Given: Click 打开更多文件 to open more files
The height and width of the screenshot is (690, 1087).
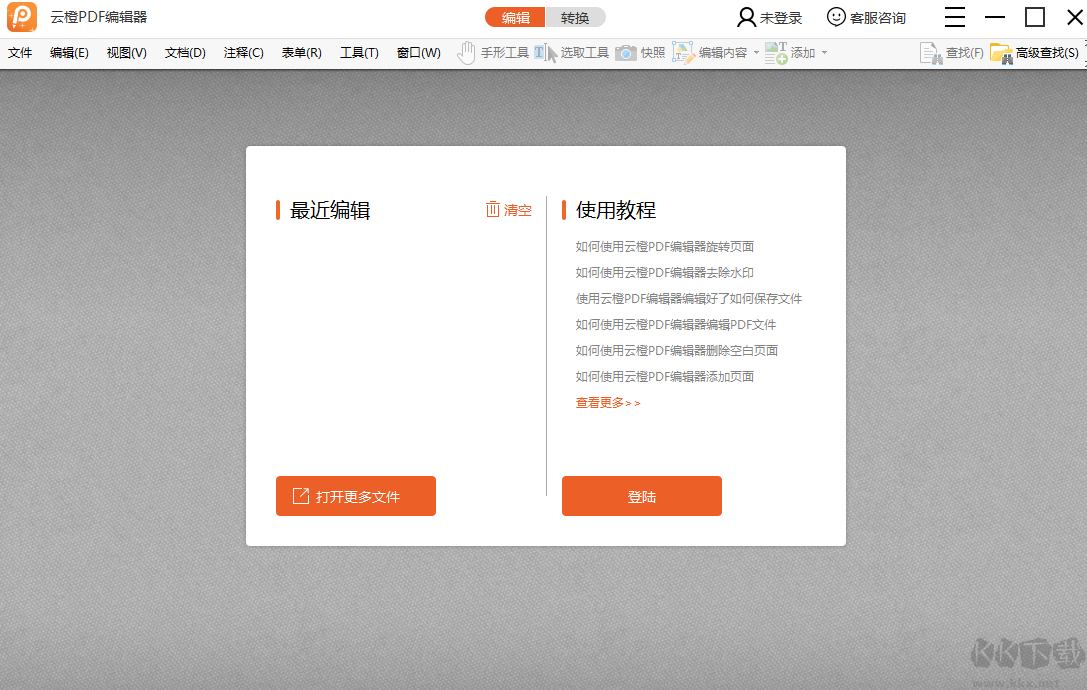Looking at the screenshot, I should pyautogui.click(x=355, y=495).
